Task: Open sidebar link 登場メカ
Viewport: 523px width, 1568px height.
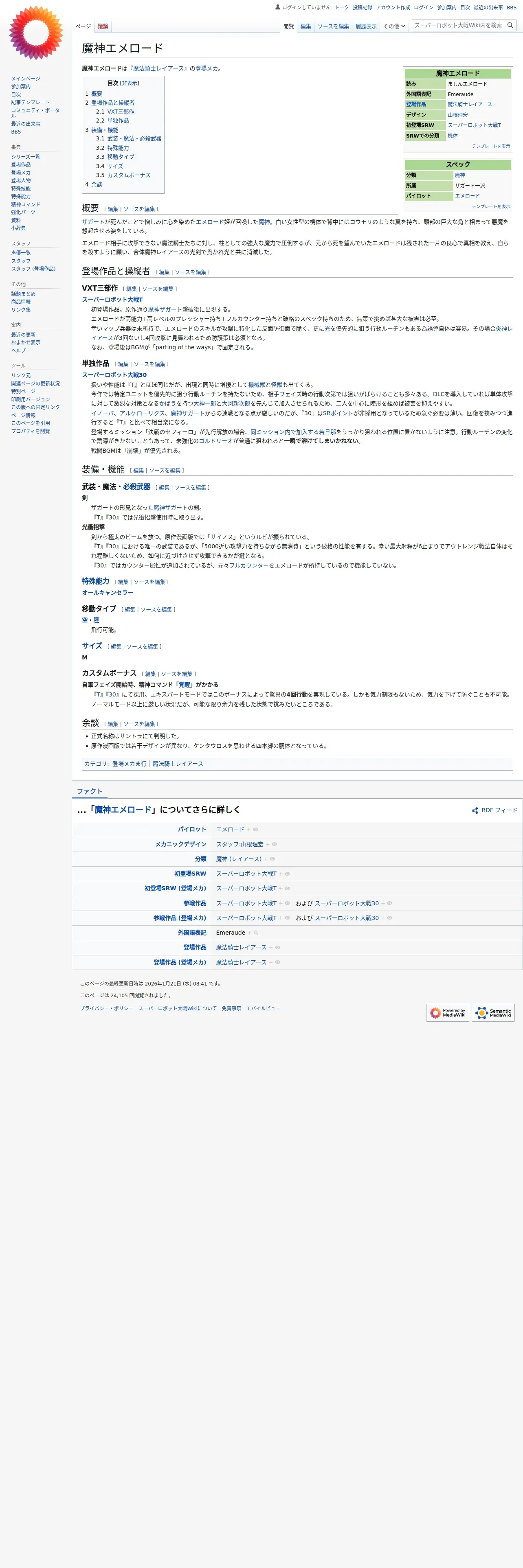Action: coord(21,173)
